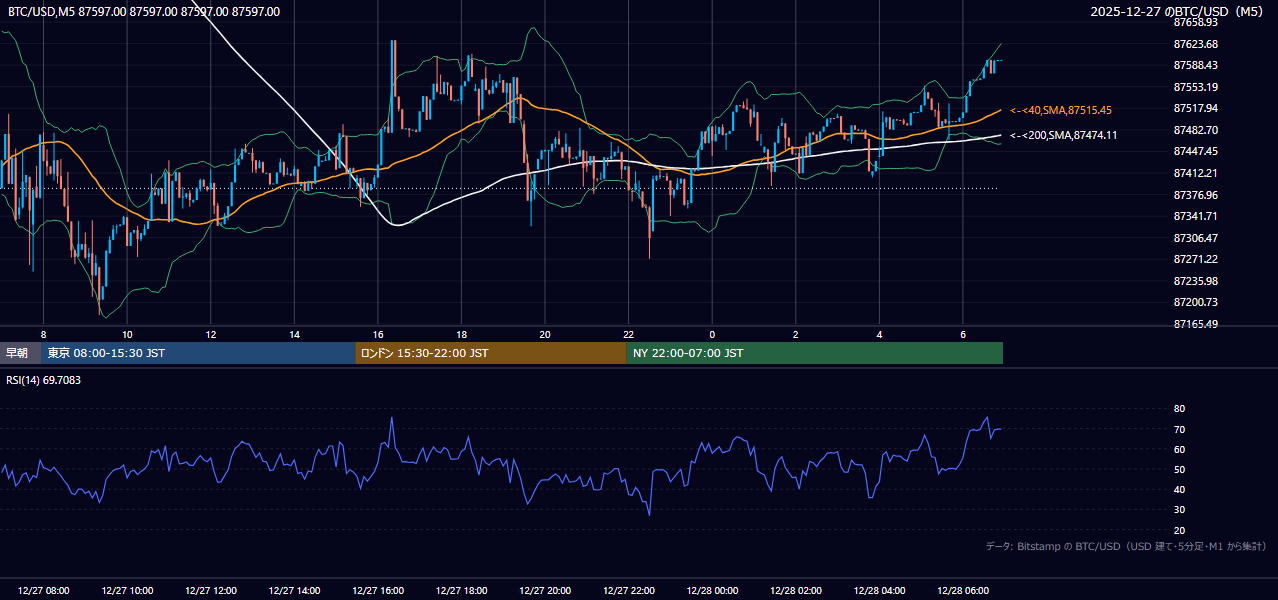Click the 12/27 08:00 date label
1278x600 pixels.
tap(44, 591)
